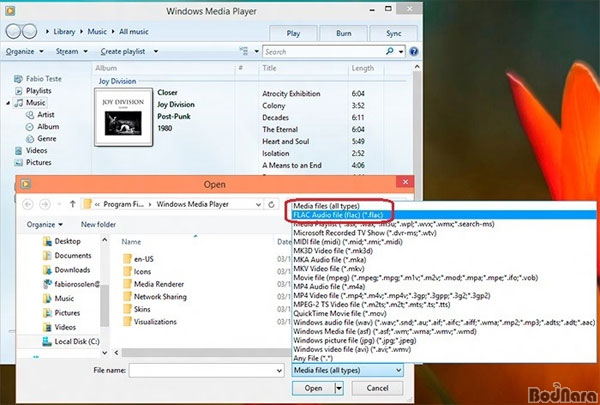Select Documents in Open dialog sidebar
Viewport: 600px width, 405px height.
[73, 255]
